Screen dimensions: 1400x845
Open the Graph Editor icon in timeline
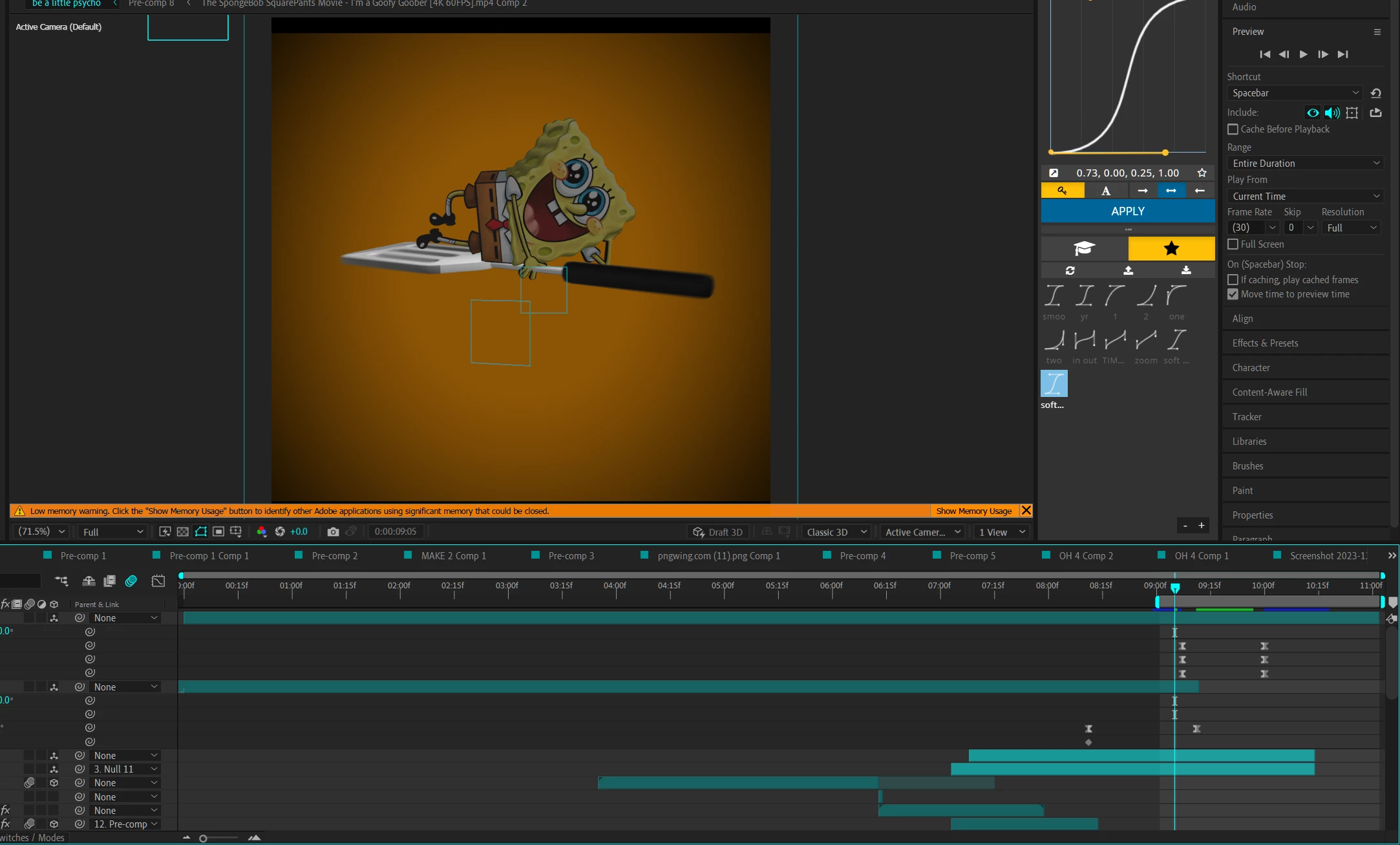coord(158,581)
